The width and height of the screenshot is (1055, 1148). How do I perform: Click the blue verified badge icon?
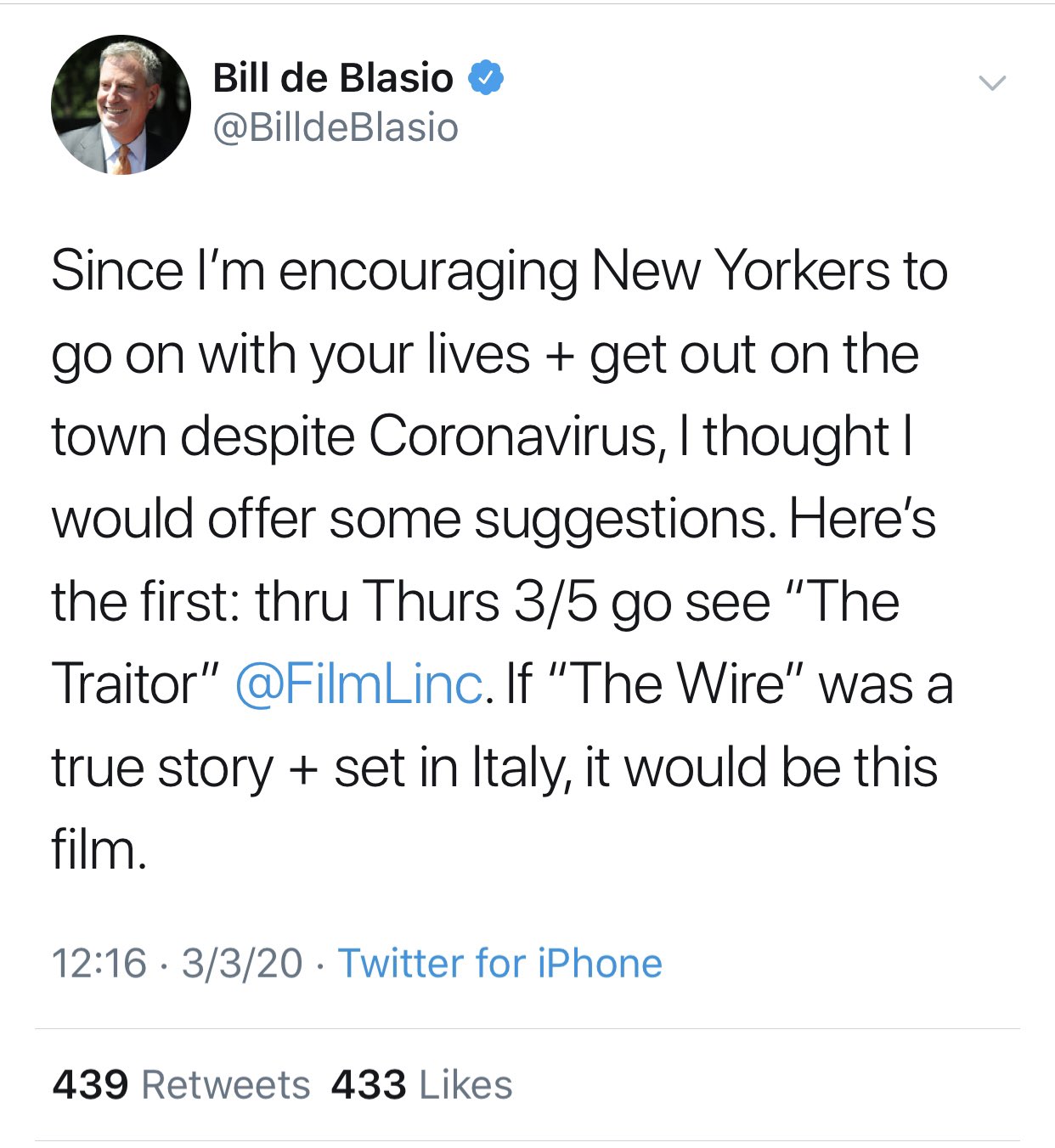486,78
